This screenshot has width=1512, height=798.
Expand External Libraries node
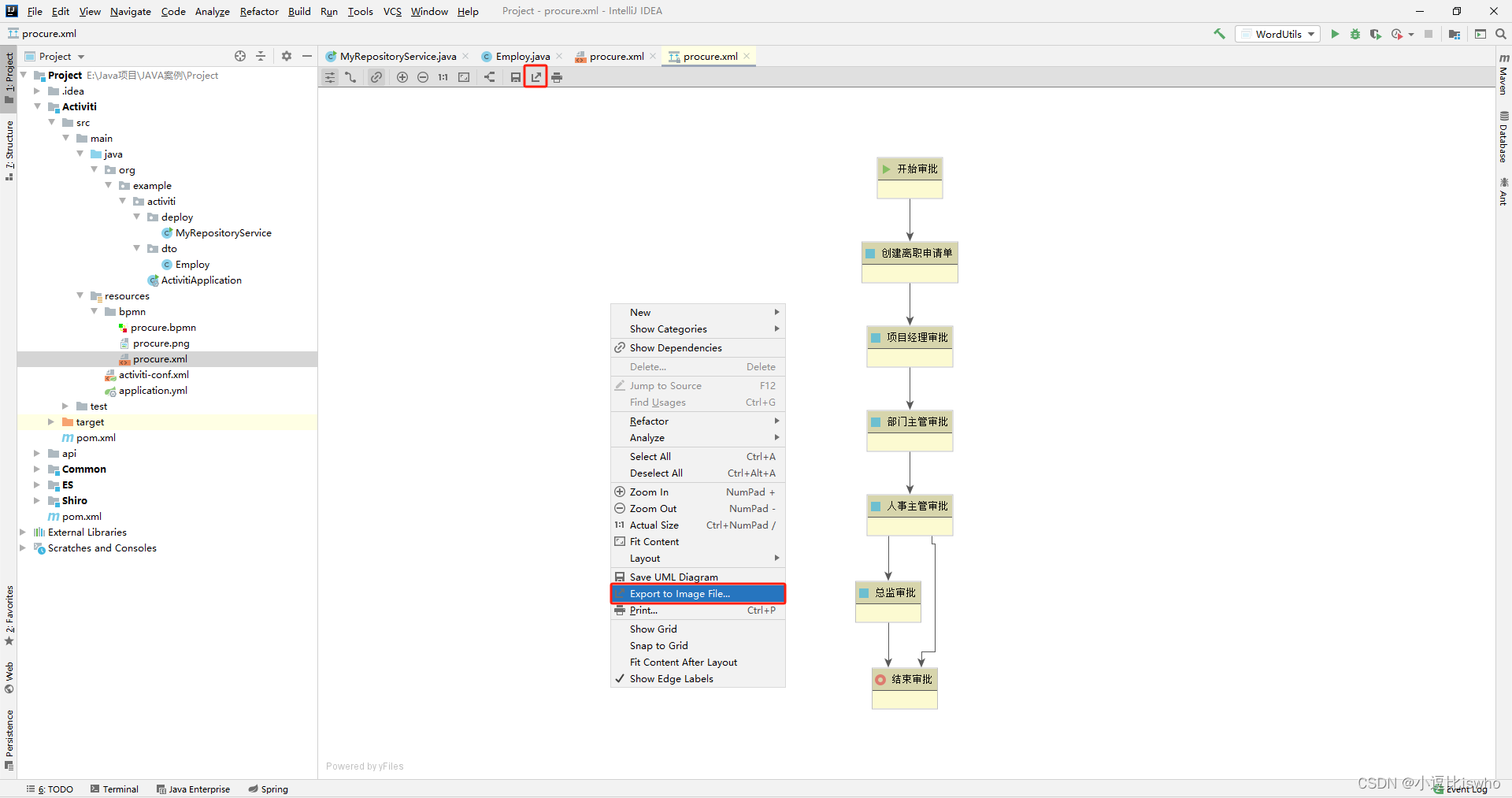23,532
